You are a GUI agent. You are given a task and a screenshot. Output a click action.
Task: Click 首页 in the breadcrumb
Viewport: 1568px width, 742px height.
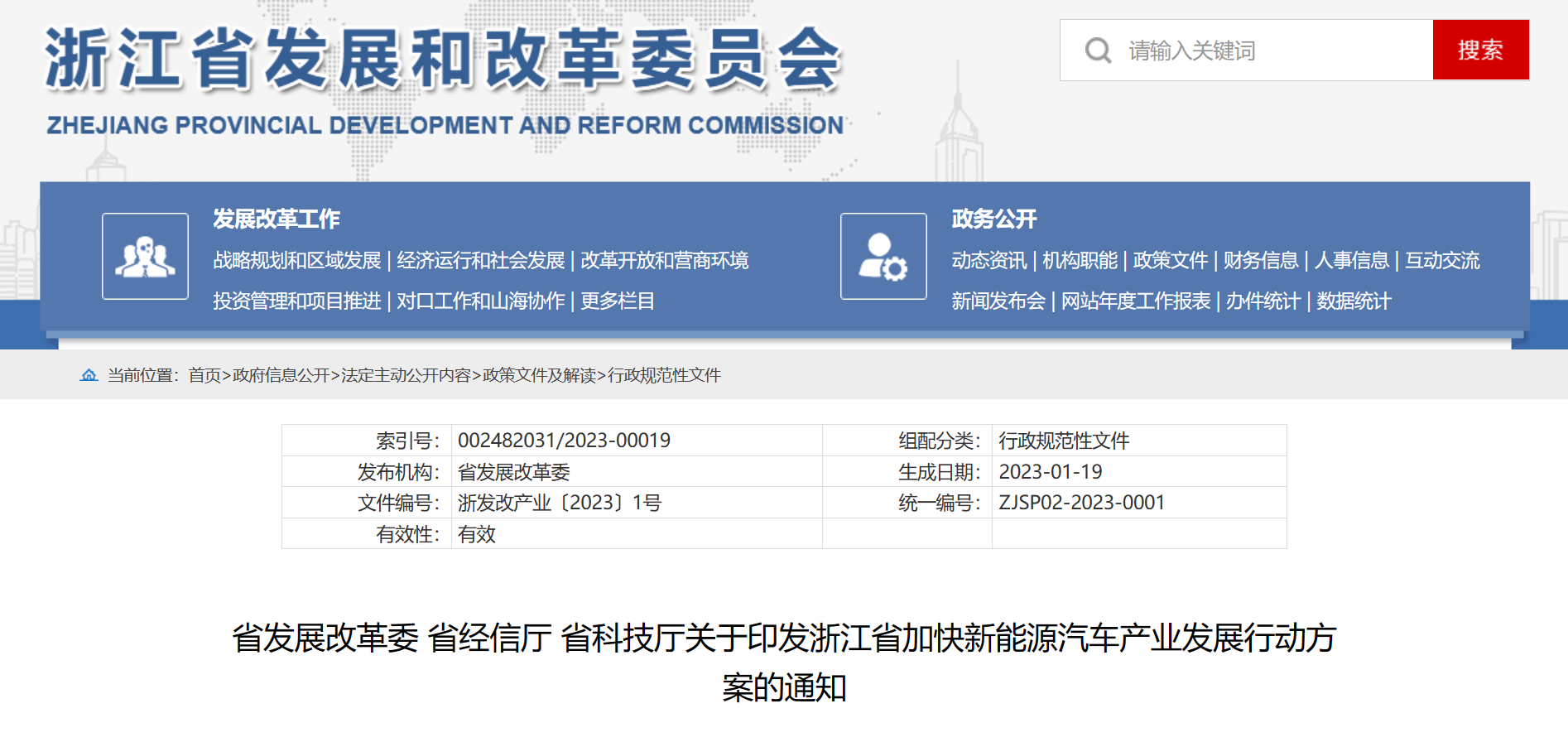(204, 376)
